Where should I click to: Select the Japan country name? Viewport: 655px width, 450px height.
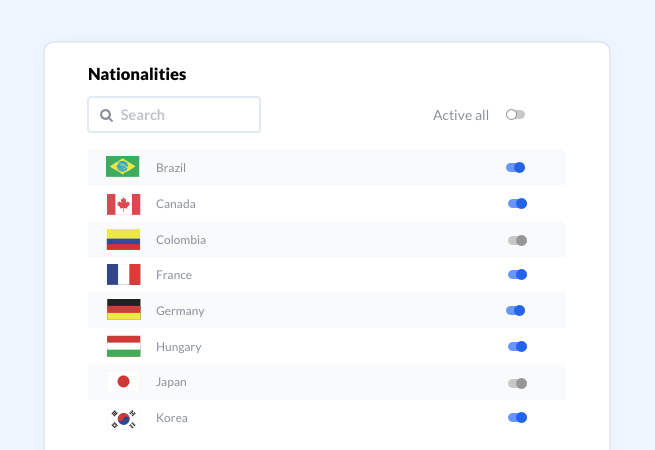171,382
